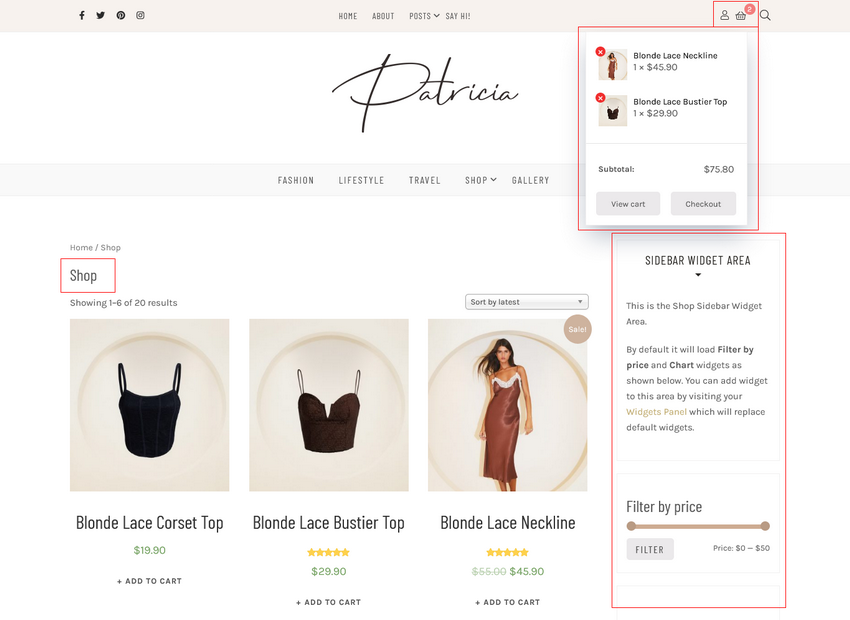Viewport: 850px width, 620px height.
Task: Open the Pinterest social icon
Action: coord(121,15)
